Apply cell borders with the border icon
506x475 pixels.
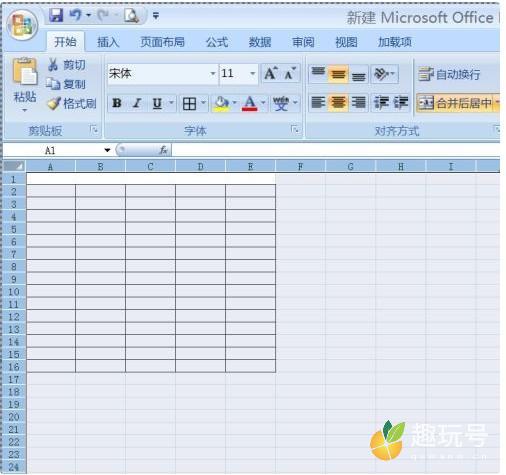coord(189,104)
